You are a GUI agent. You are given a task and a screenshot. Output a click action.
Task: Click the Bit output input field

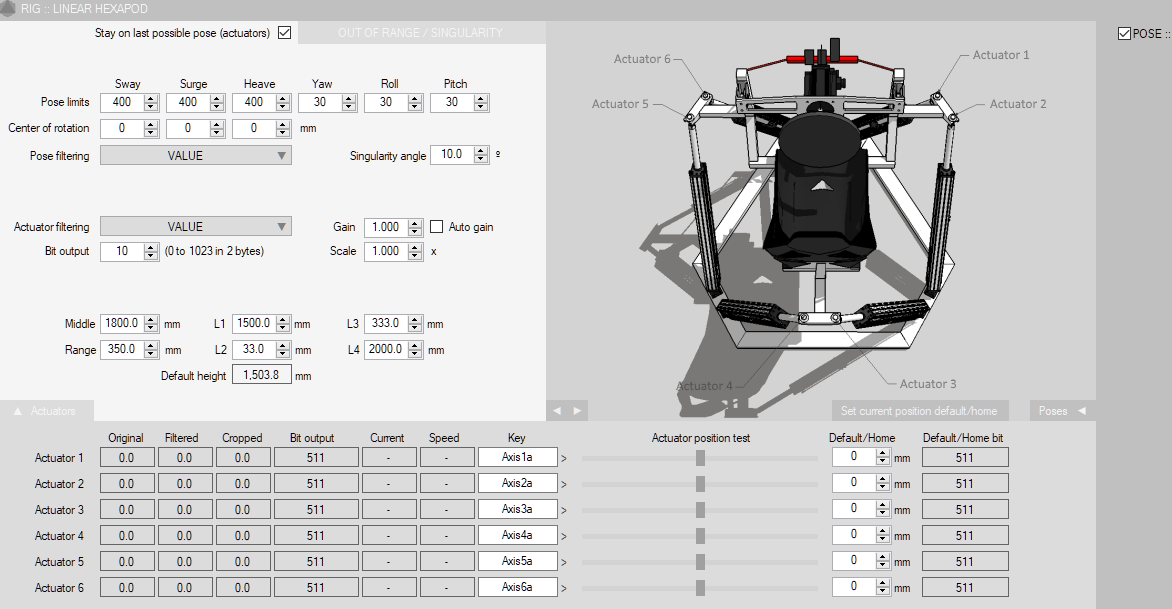[122, 252]
